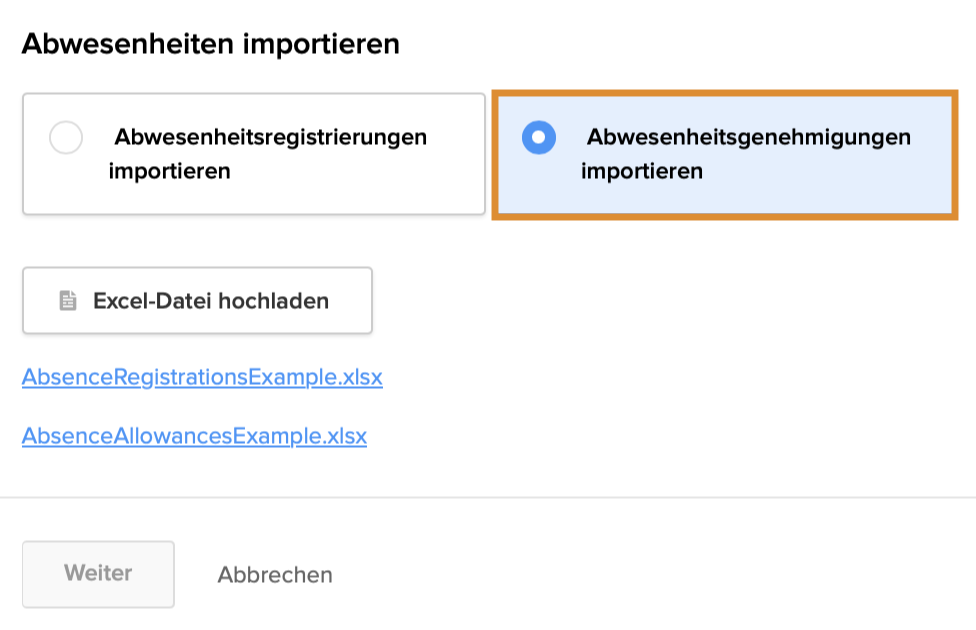Click the Excel-Datei hochladen button
This screenshot has width=976, height=630.
point(197,300)
